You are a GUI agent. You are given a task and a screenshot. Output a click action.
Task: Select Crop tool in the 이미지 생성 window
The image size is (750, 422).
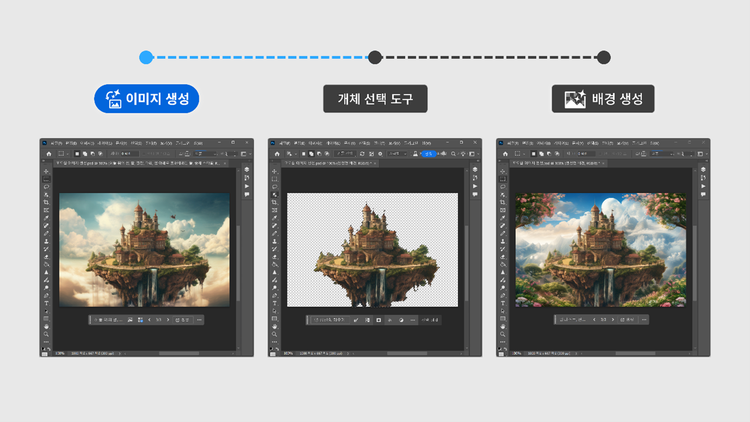[x=46, y=202]
